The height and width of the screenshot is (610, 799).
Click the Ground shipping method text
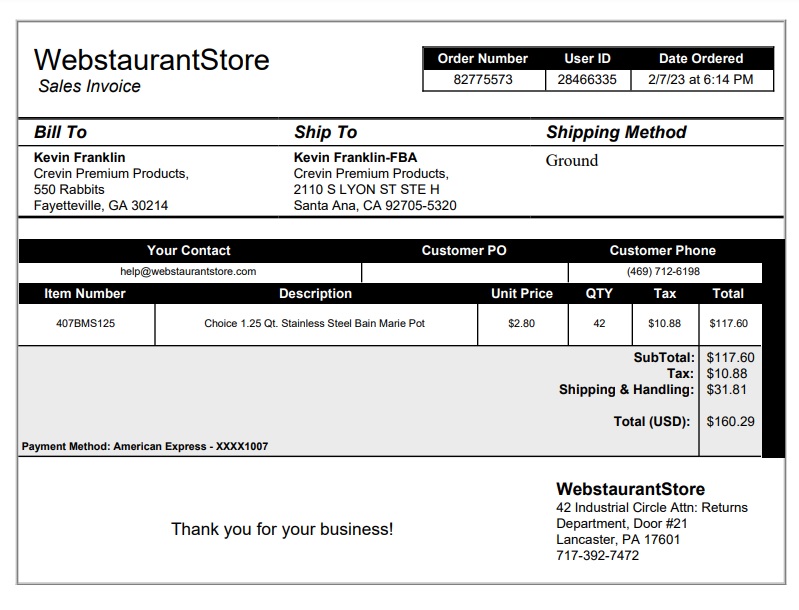tap(572, 161)
